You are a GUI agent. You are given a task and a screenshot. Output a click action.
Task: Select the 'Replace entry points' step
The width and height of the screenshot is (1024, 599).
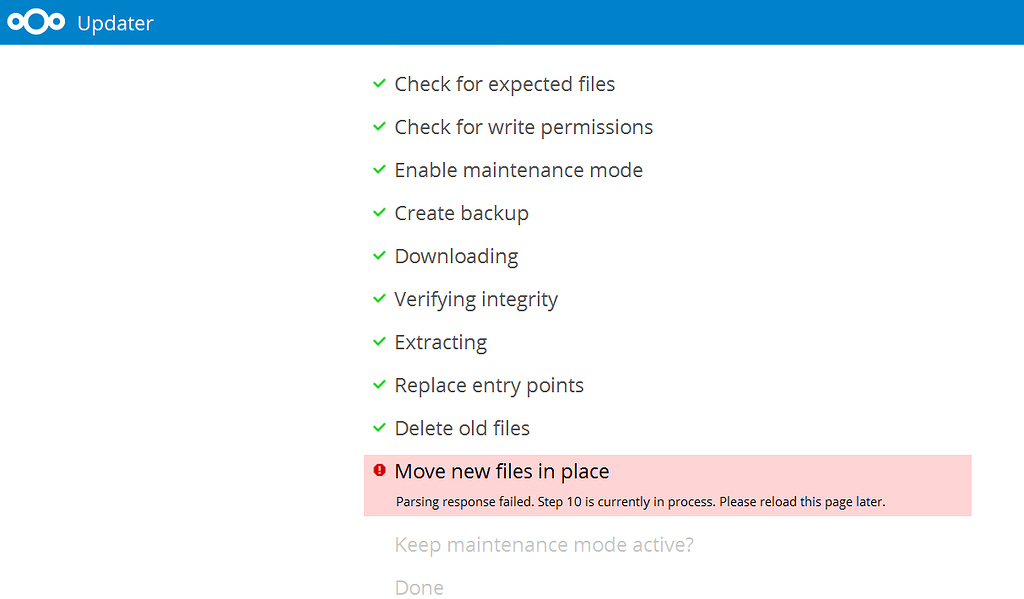coord(488,385)
